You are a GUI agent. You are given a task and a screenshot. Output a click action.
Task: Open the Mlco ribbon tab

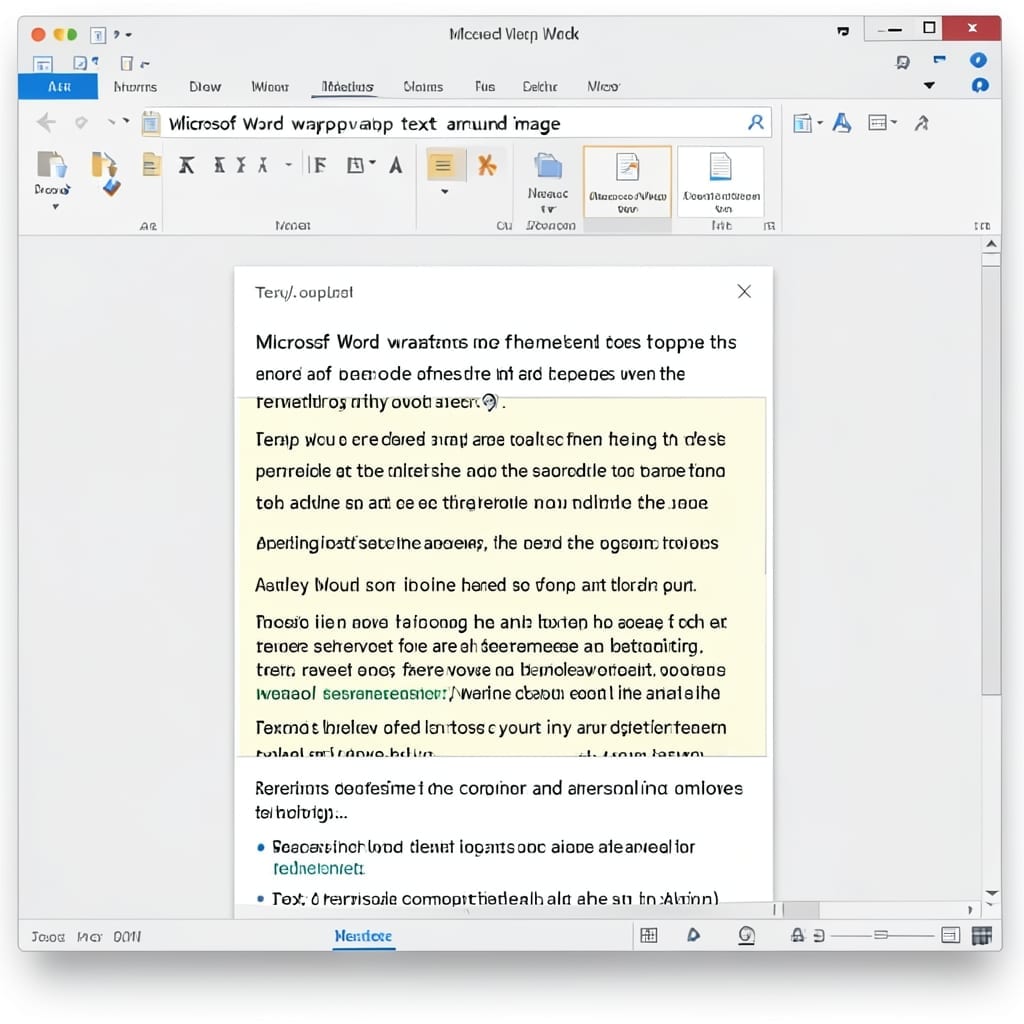tap(603, 87)
